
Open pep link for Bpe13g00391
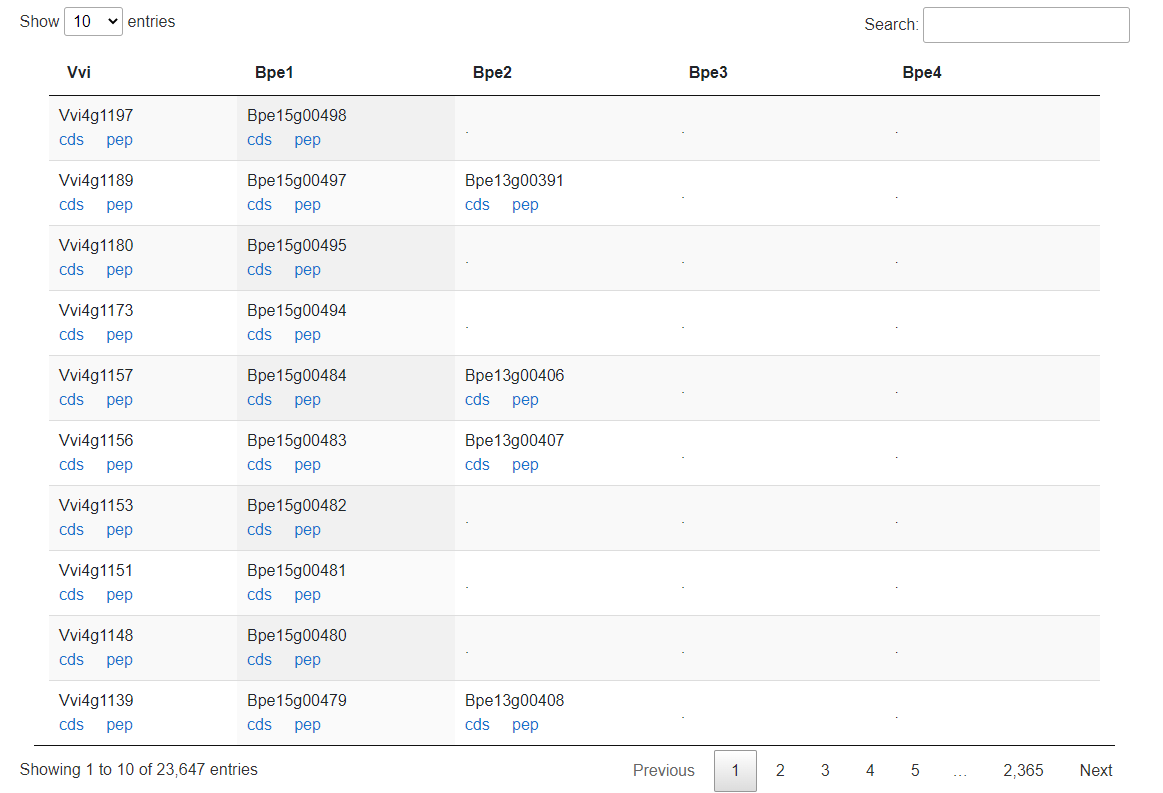[x=525, y=205]
